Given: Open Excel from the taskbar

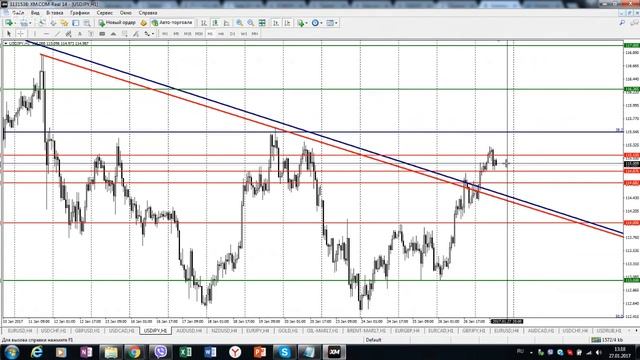Looking at the screenshot, I should (185, 352).
